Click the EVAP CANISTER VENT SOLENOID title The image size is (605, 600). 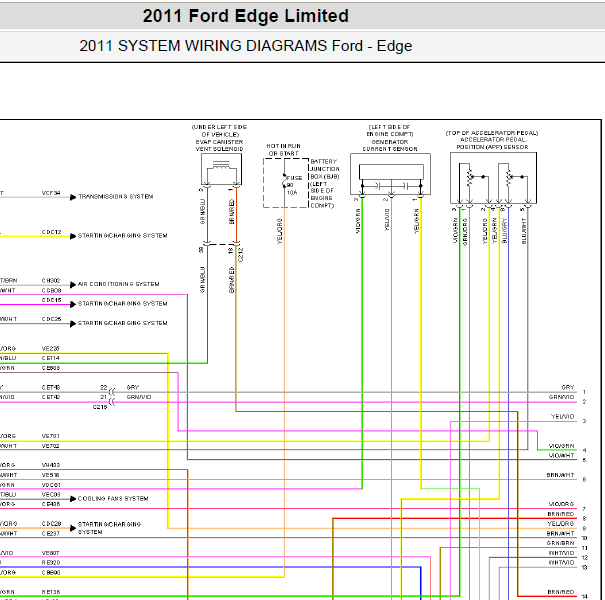(x=219, y=145)
